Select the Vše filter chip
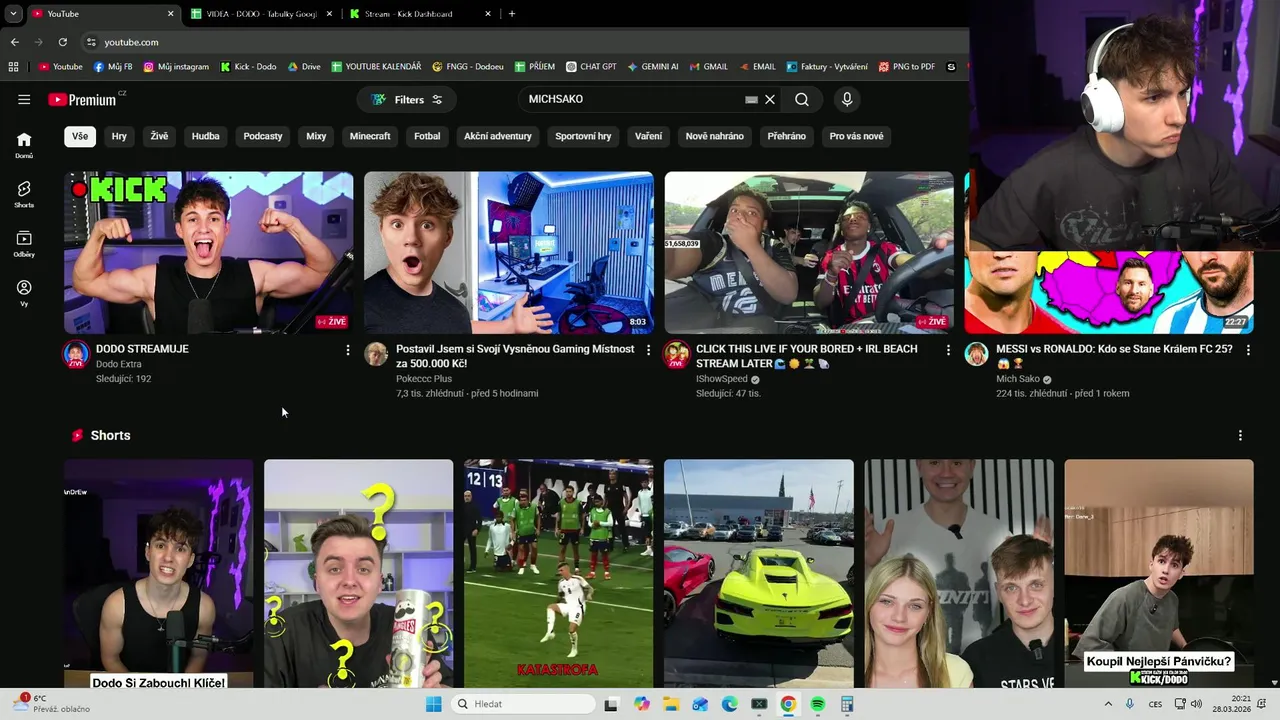Viewport: 1280px width, 720px height. (x=80, y=136)
